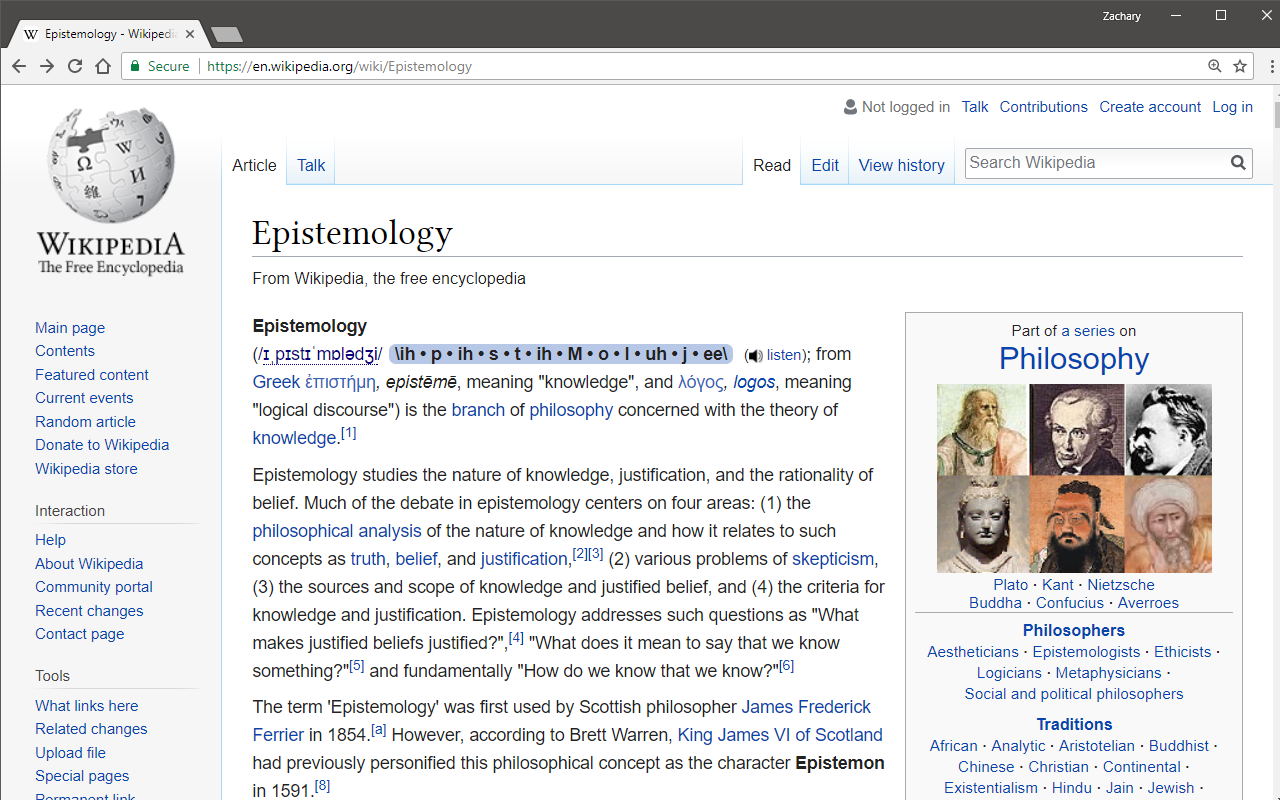Open the zoom magnifier in the address bar
Screen dimensions: 1280x800
click(x=1214, y=66)
